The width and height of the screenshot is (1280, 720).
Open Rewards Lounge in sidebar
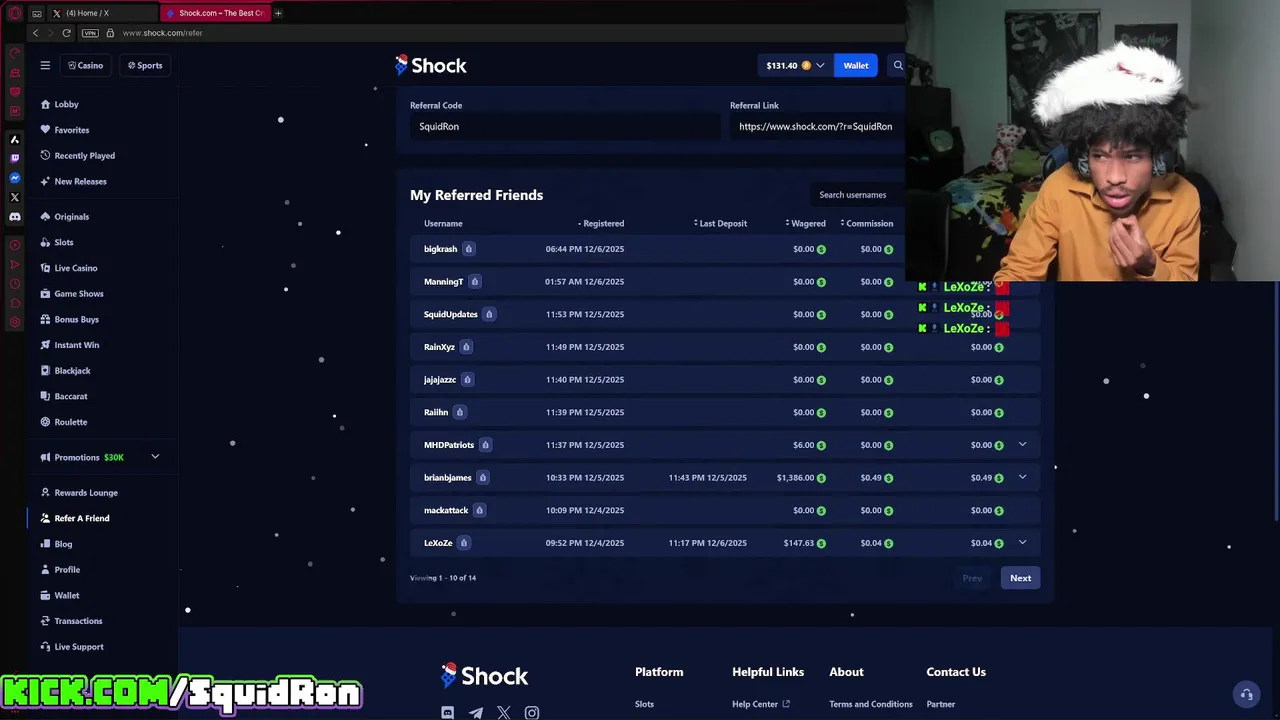point(86,493)
